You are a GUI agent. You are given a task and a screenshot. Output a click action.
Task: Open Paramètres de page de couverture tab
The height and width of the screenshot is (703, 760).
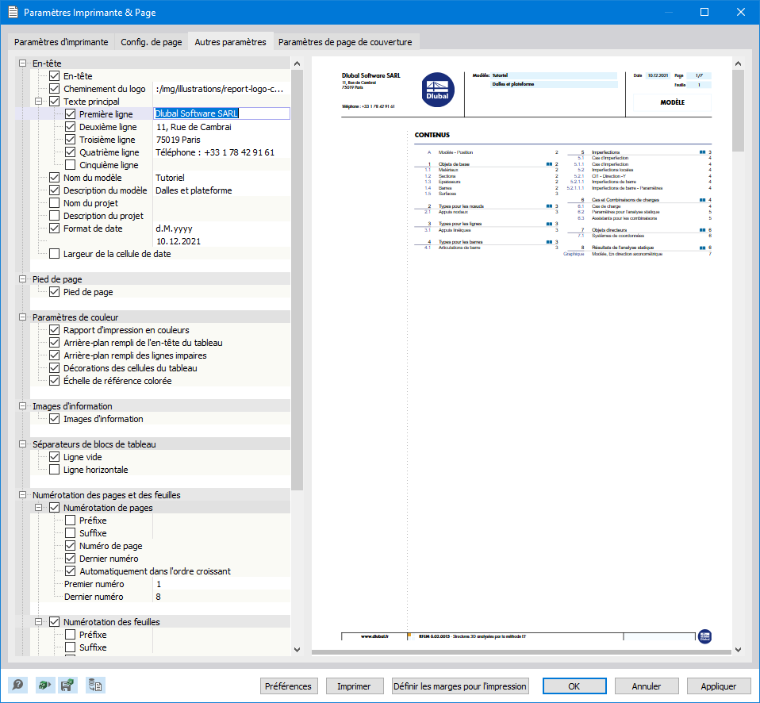point(345,42)
